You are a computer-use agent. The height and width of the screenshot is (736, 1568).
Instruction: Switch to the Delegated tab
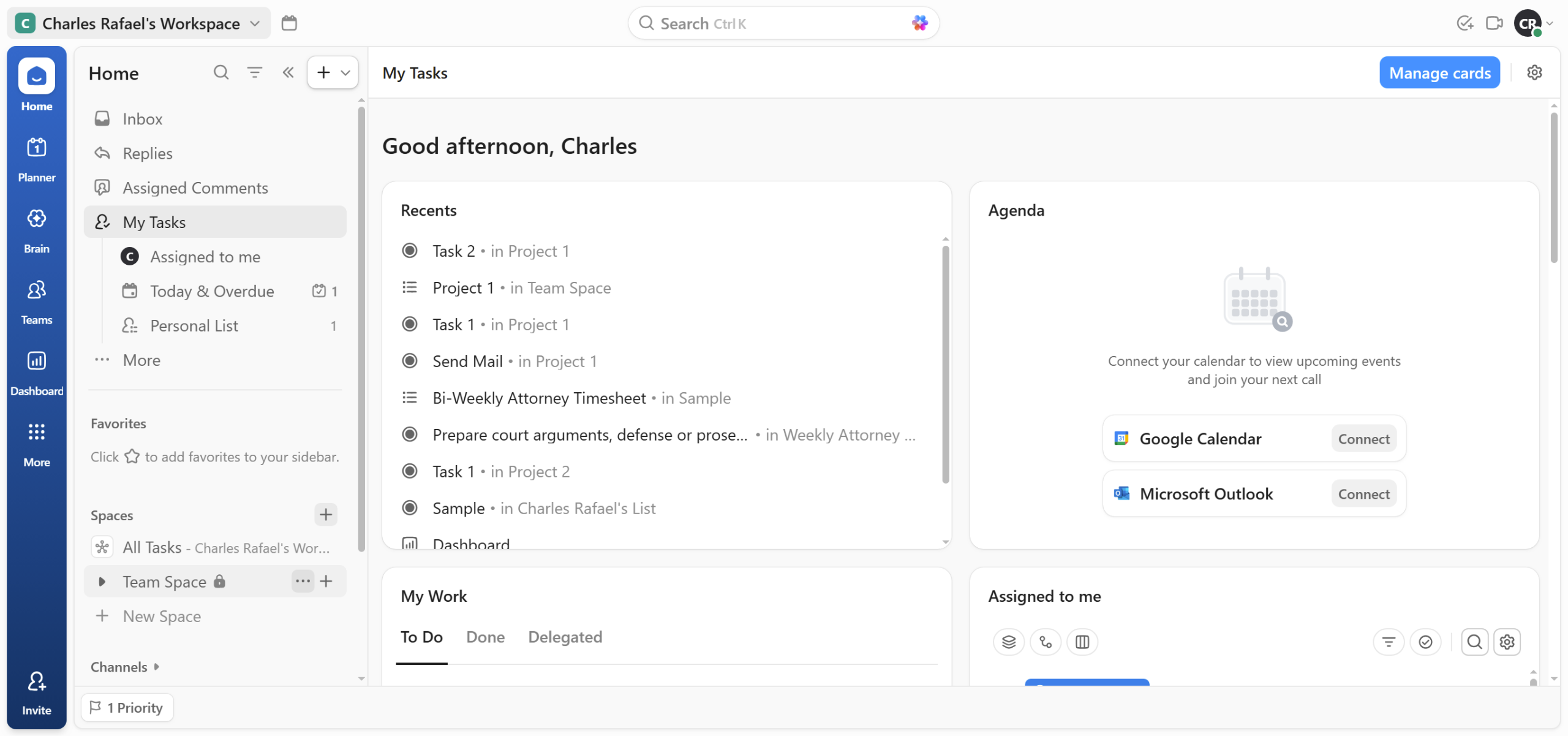pyautogui.click(x=565, y=637)
